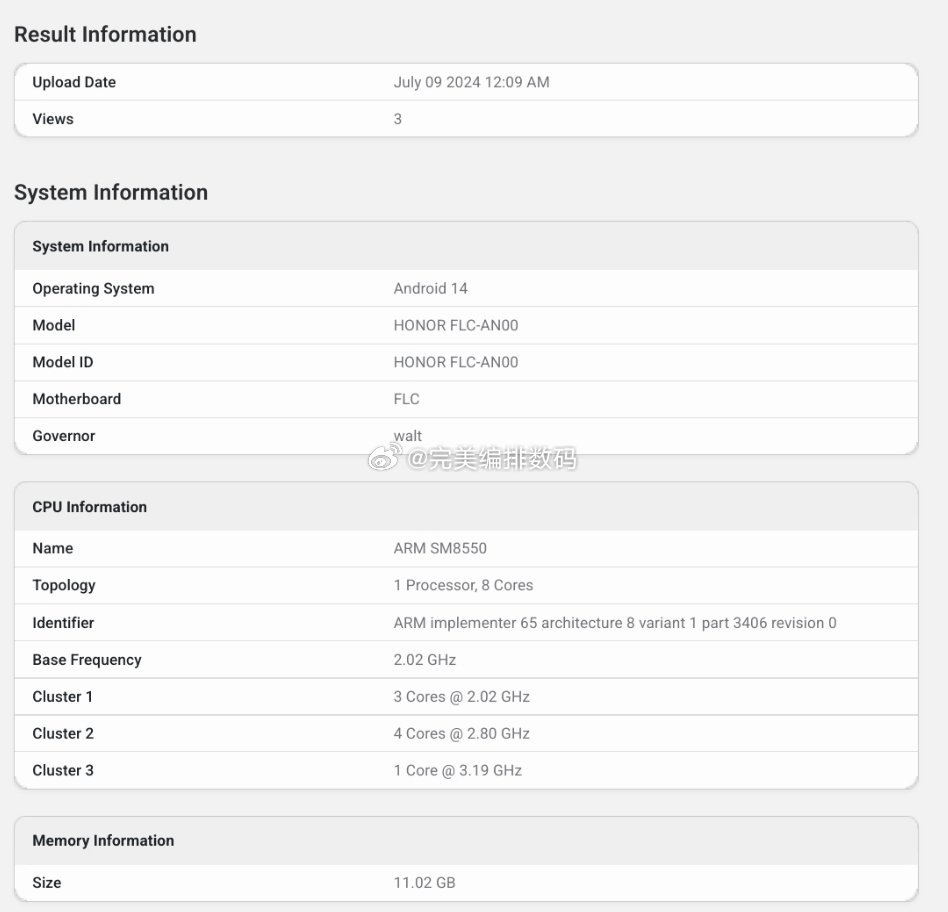Image resolution: width=948 pixels, height=912 pixels.
Task: Select the Android 14 operating system value
Action: coord(430,288)
